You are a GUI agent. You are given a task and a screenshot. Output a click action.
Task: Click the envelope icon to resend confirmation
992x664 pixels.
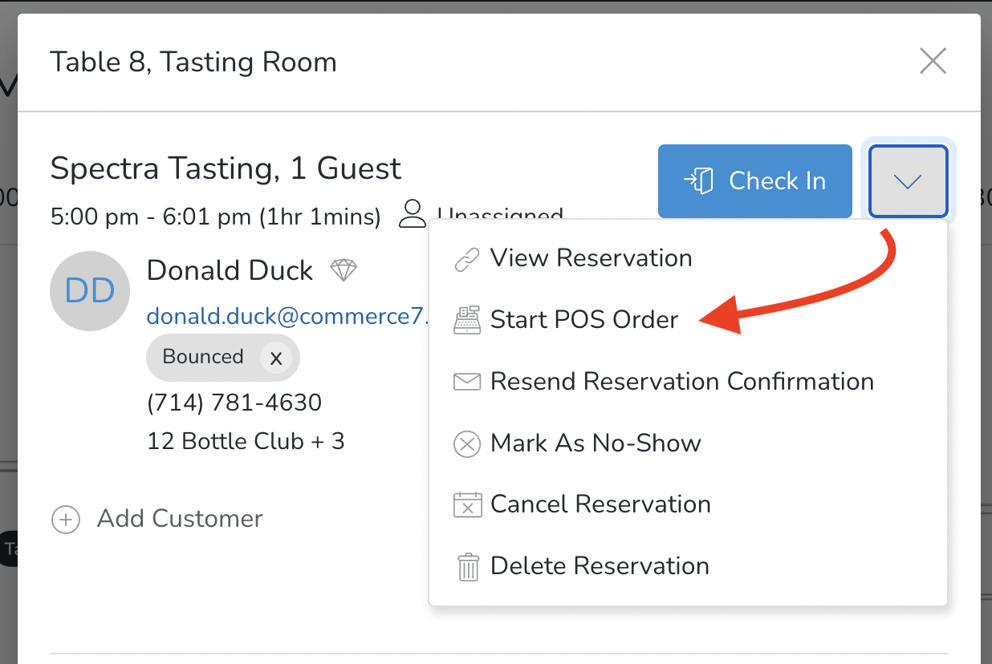coord(467,382)
